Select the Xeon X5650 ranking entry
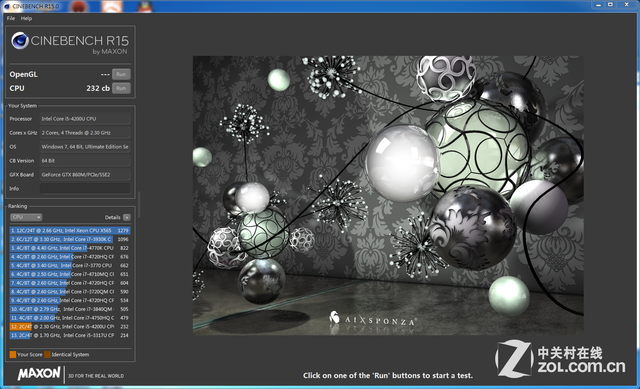Viewport: 640px width, 389px height. tap(70, 231)
